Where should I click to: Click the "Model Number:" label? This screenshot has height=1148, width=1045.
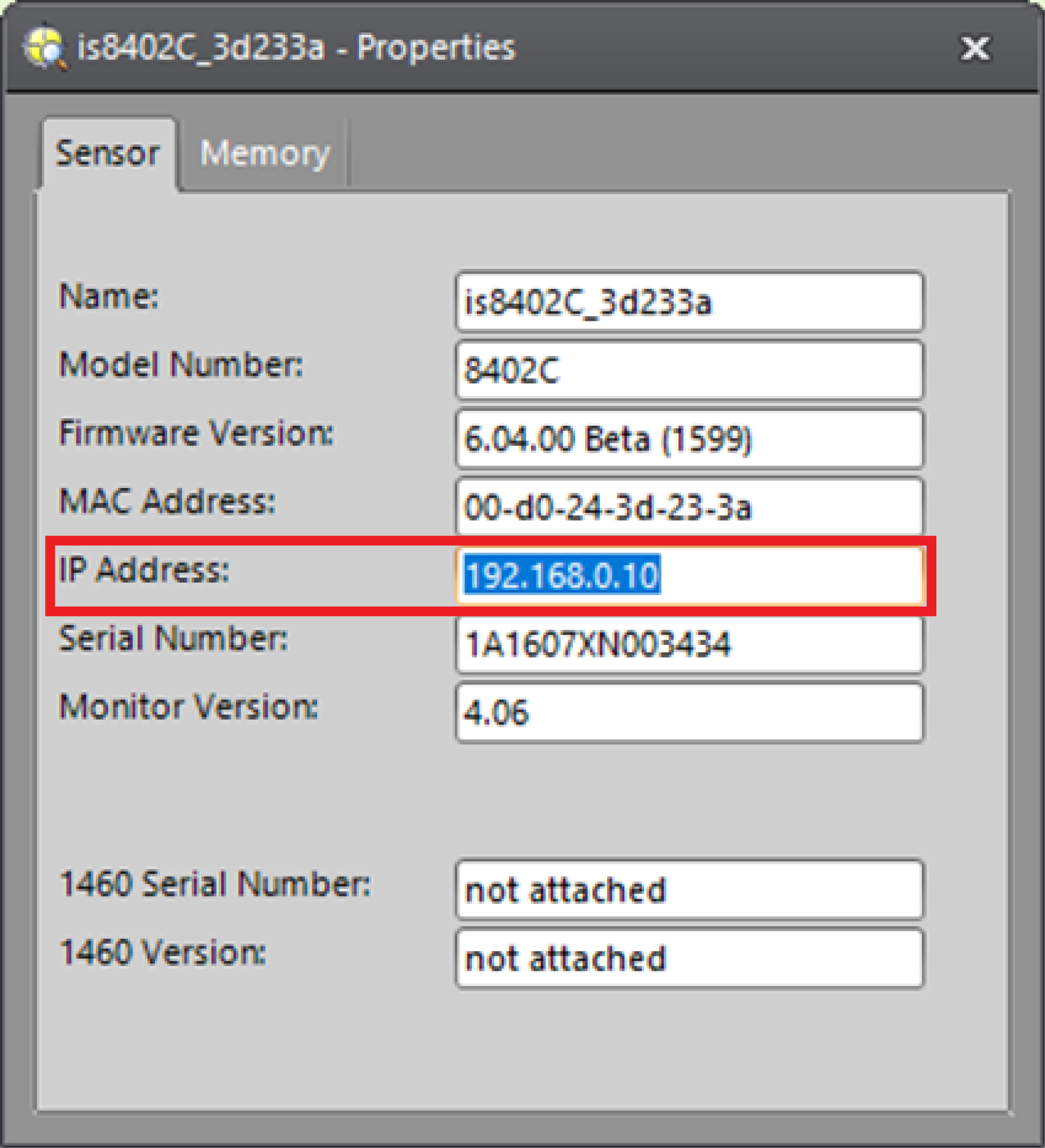tap(181, 365)
